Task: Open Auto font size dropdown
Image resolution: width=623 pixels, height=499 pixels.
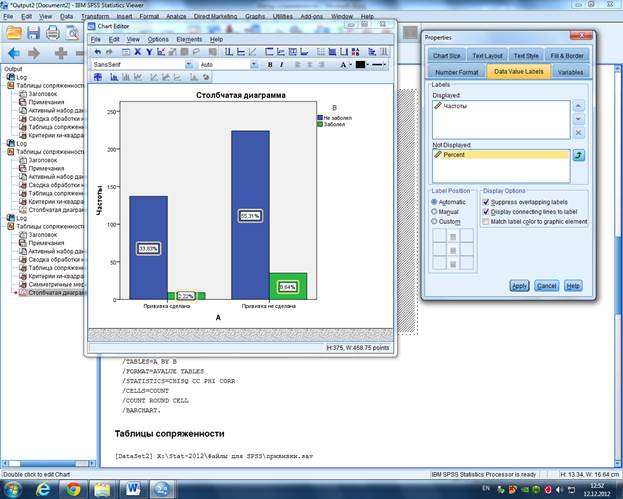Action: pyautogui.click(x=254, y=64)
